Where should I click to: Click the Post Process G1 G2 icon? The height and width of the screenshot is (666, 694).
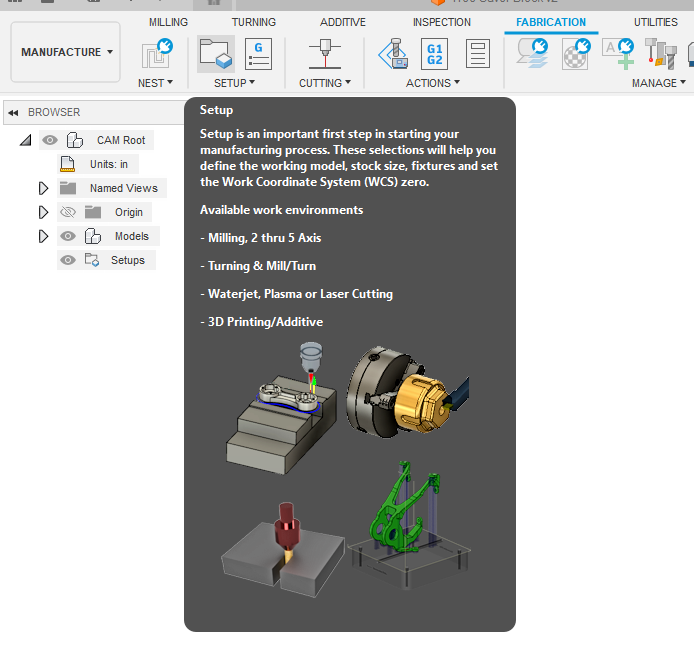point(435,54)
